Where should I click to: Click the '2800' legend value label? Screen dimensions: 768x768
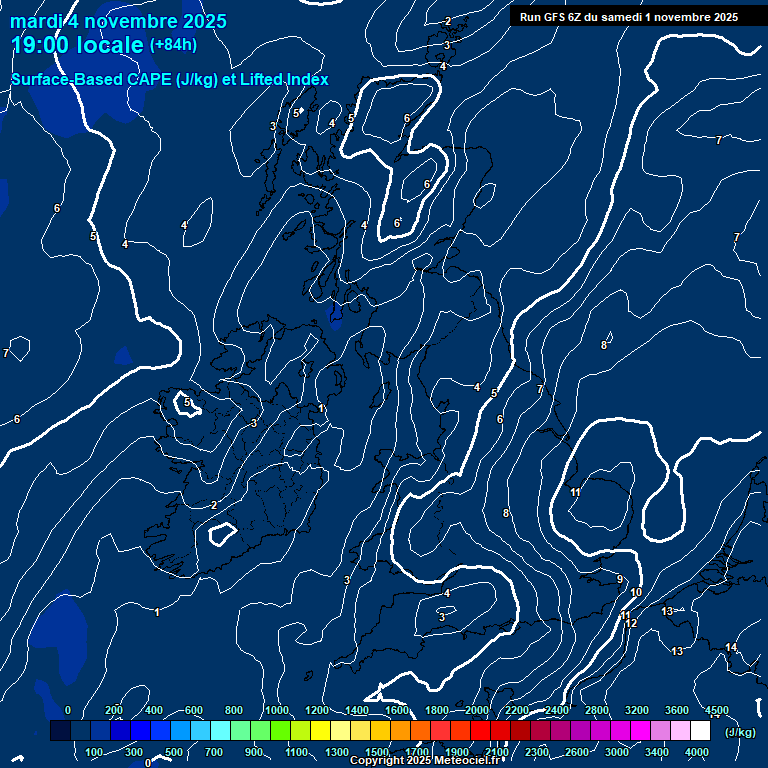tap(597, 710)
